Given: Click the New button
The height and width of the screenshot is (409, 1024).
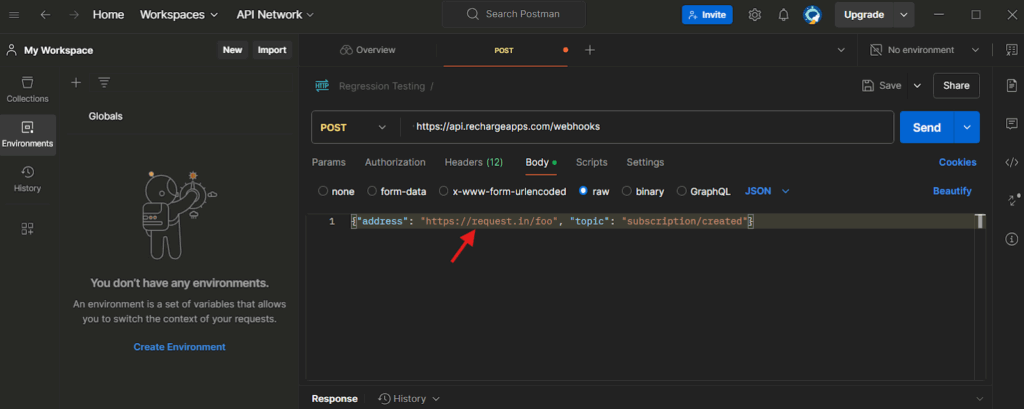Looking at the screenshot, I should pyautogui.click(x=232, y=50).
